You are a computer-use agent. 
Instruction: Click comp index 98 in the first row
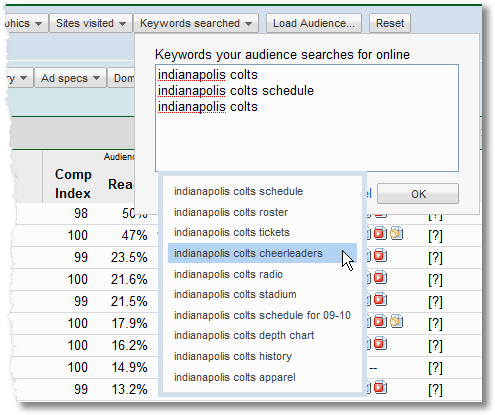click(x=81, y=213)
